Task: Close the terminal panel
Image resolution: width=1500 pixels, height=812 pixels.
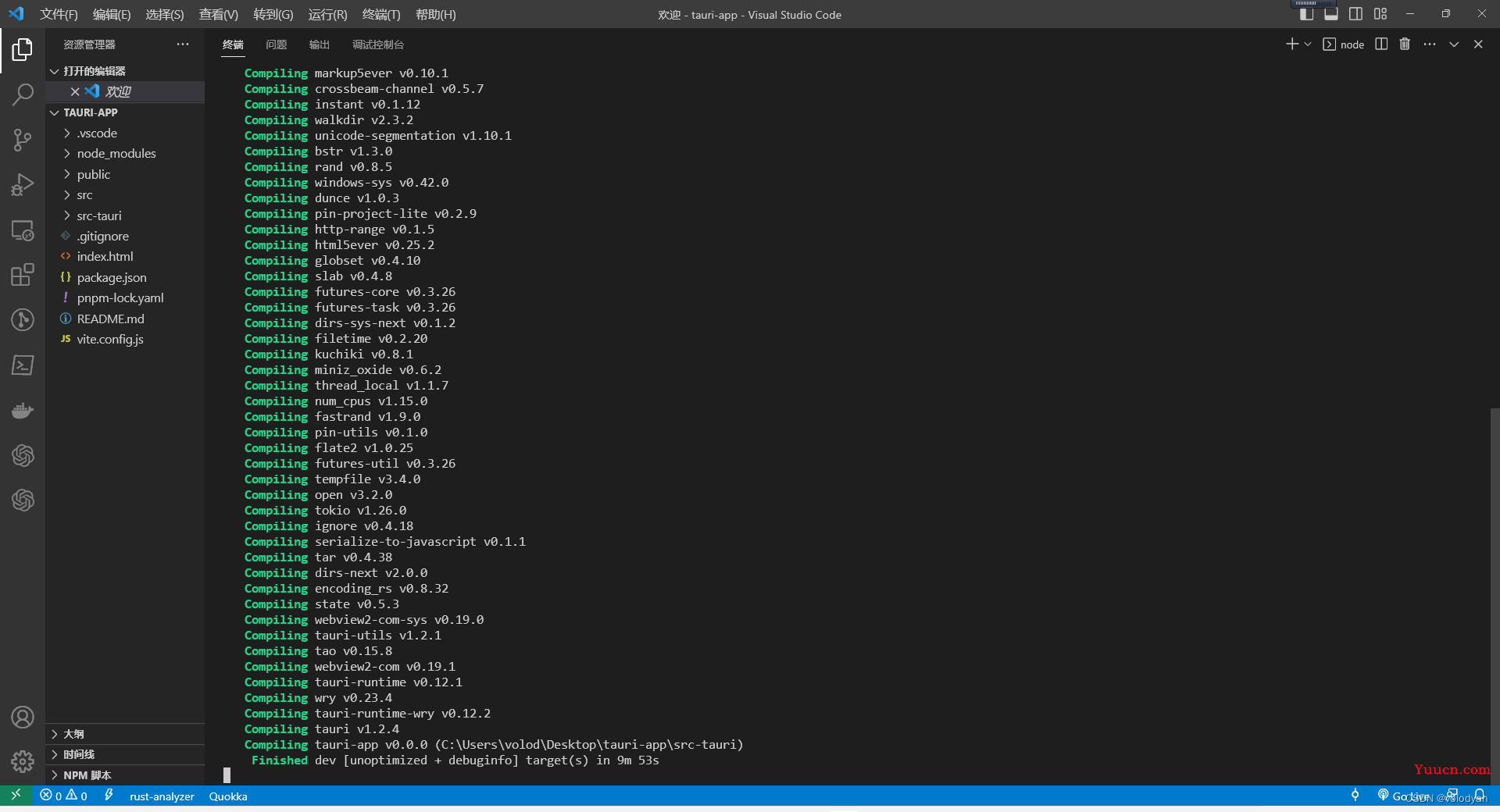Action: [1478, 45]
